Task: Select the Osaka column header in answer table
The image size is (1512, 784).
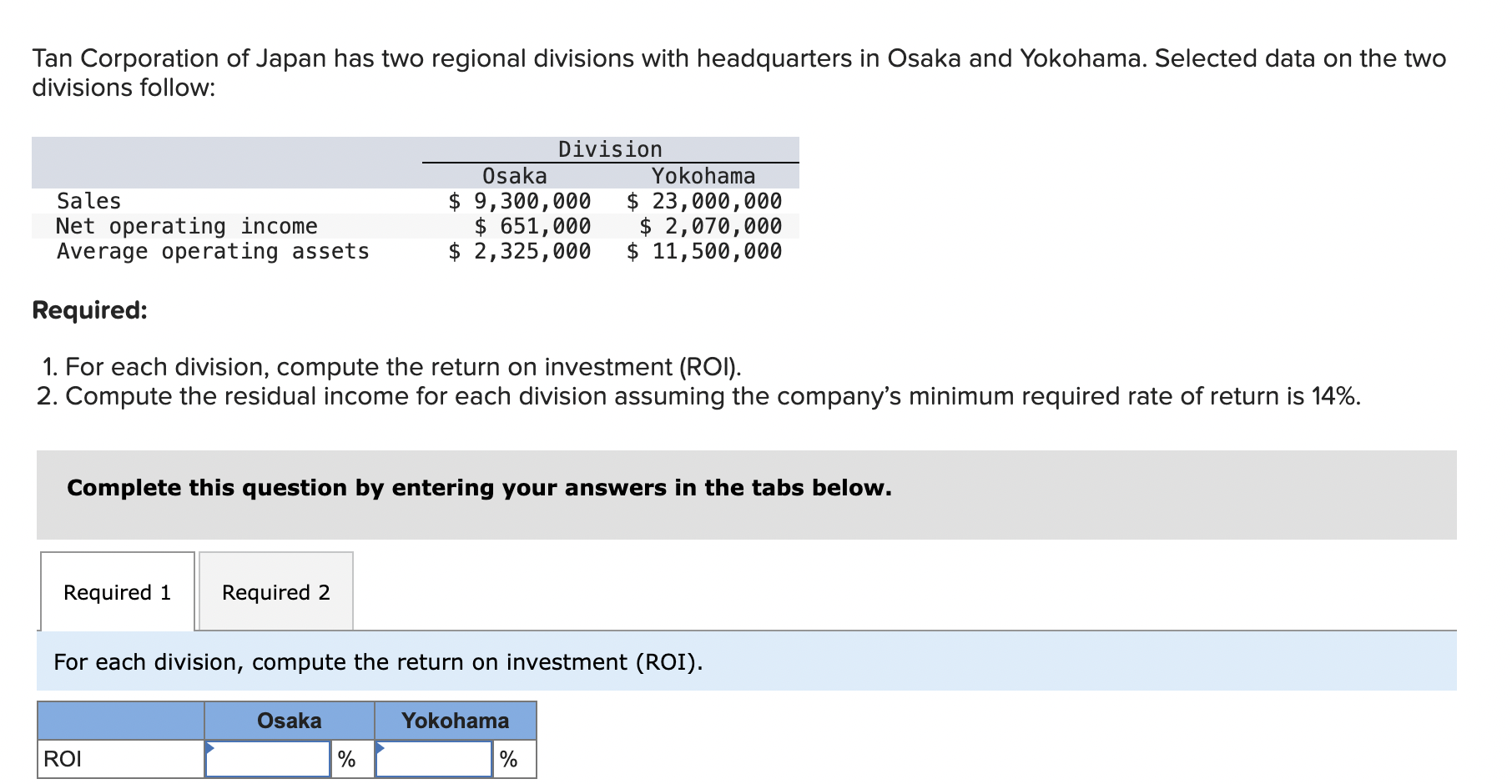Action: tap(290, 721)
